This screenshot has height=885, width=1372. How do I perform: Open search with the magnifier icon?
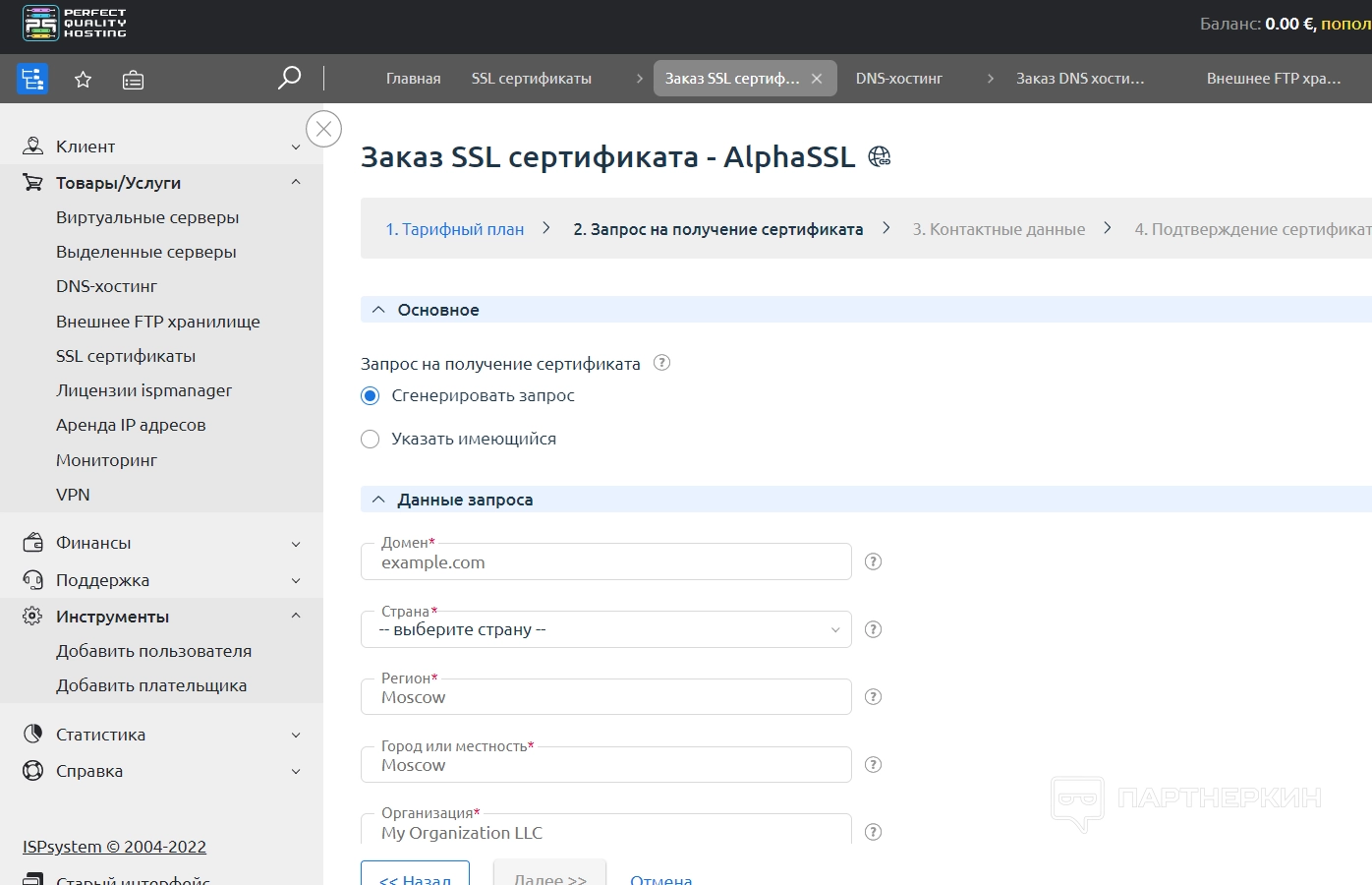289,78
